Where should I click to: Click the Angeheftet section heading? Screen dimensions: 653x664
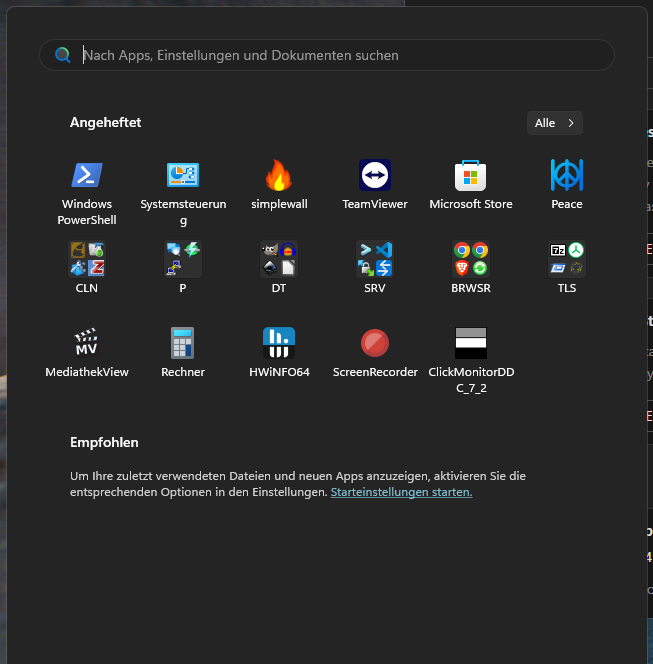click(105, 122)
